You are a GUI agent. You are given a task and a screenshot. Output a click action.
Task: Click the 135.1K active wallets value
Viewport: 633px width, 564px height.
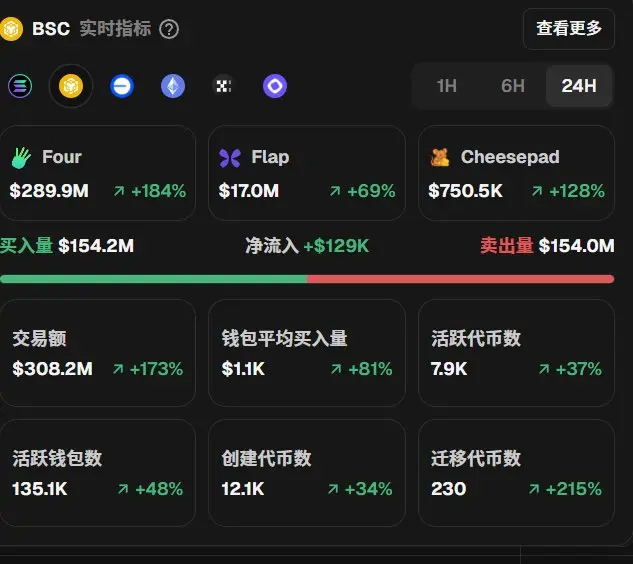coord(40,489)
